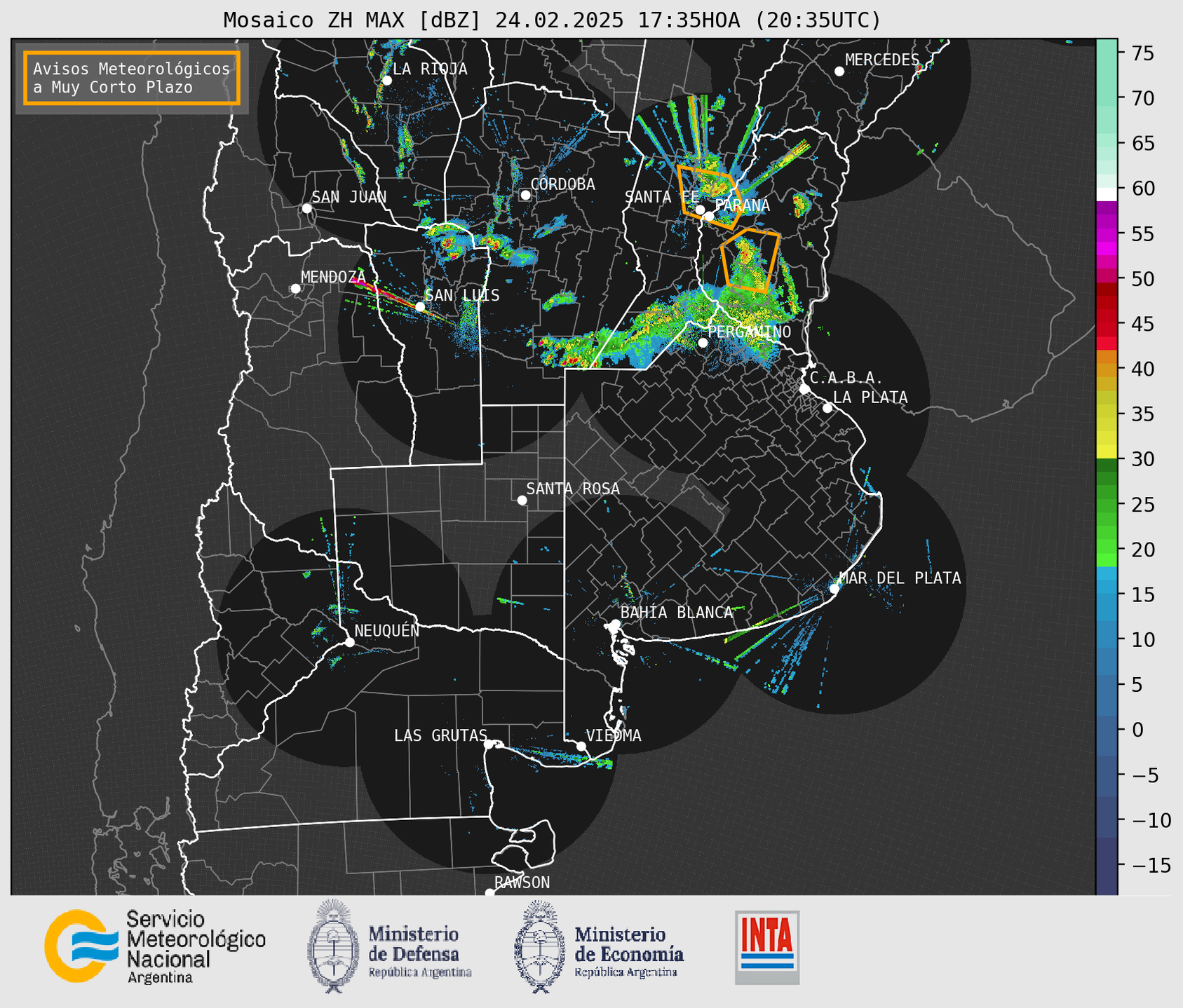The height and width of the screenshot is (1008, 1183).
Task: Click the NEUQUÉN city marker dot
Action: (x=349, y=642)
